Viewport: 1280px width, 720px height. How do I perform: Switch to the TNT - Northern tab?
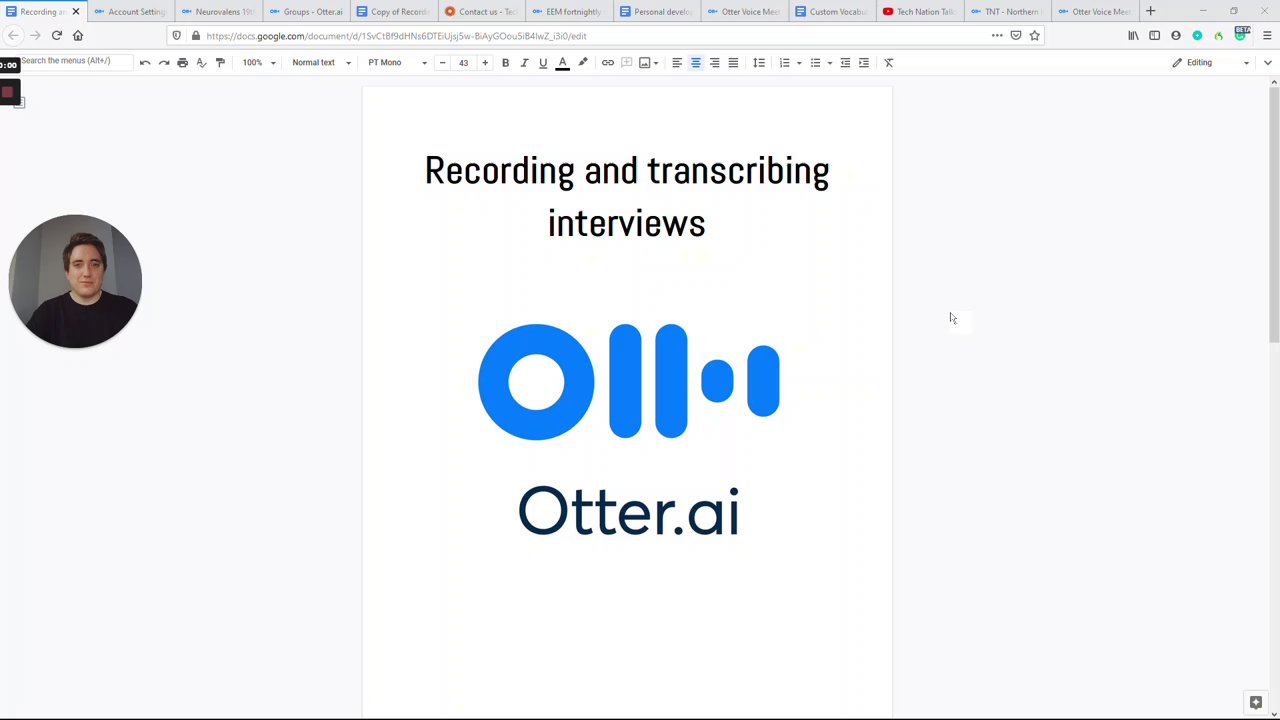coord(1006,11)
